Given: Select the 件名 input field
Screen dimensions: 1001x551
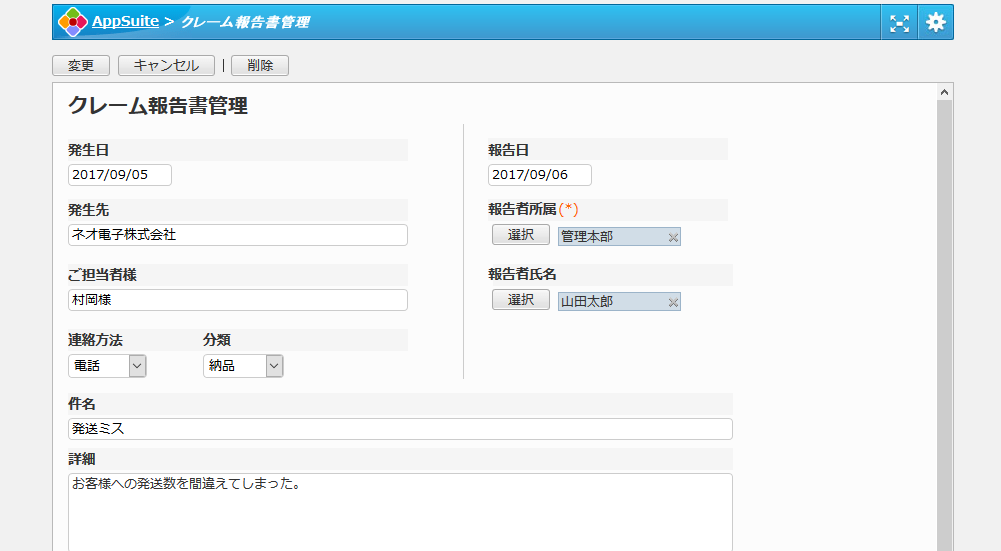Looking at the screenshot, I should tap(400, 429).
